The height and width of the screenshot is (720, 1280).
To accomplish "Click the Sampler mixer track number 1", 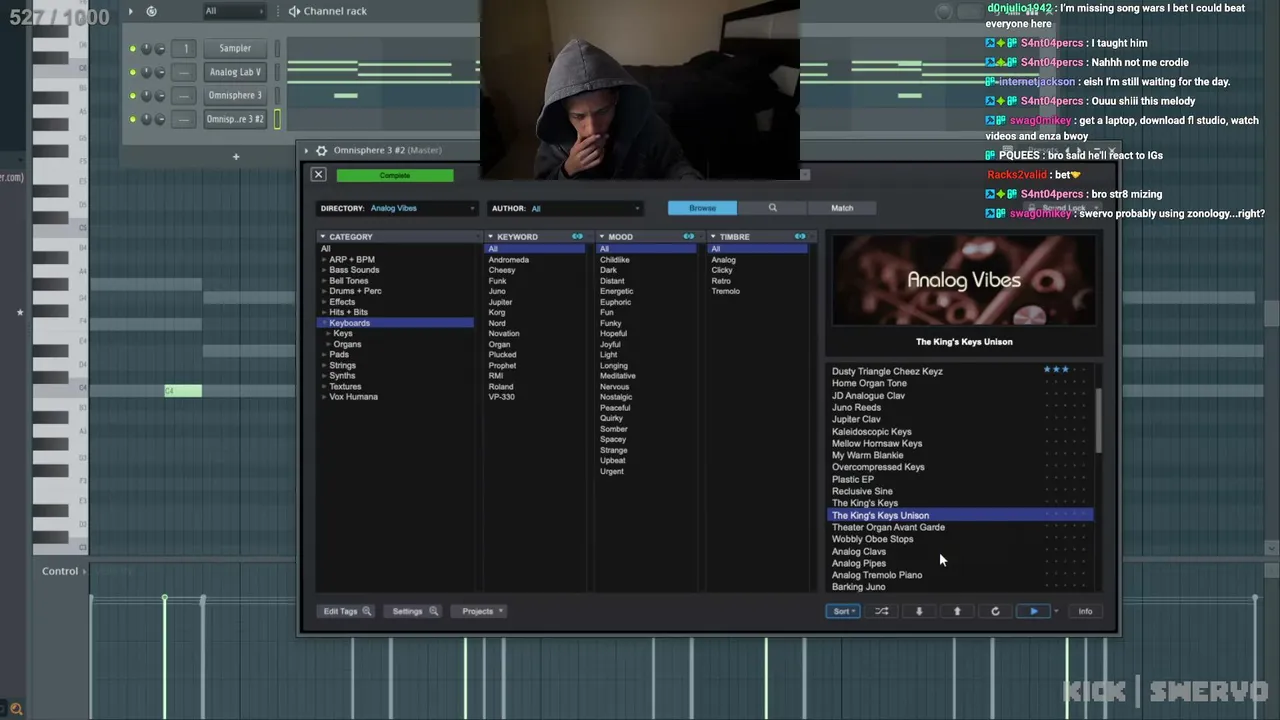I will pos(184,48).
